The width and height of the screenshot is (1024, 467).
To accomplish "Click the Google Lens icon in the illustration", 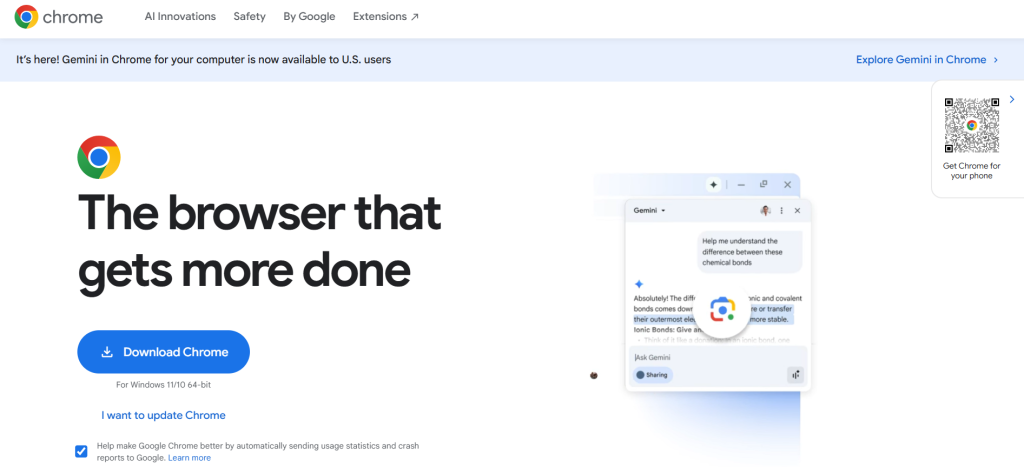I will pyautogui.click(x=722, y=309).
